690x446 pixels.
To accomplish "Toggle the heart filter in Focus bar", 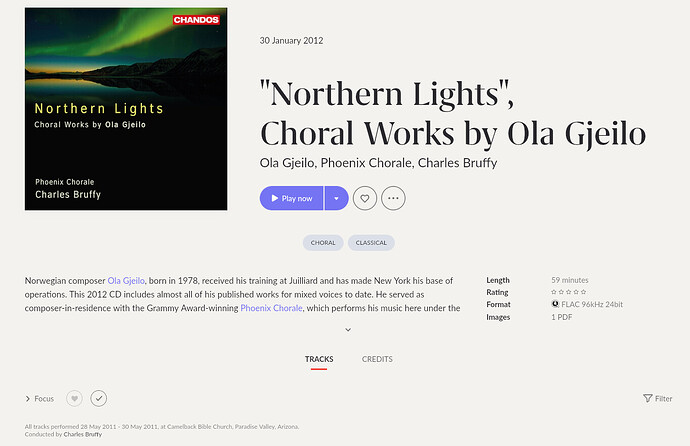I will [74, 398].
